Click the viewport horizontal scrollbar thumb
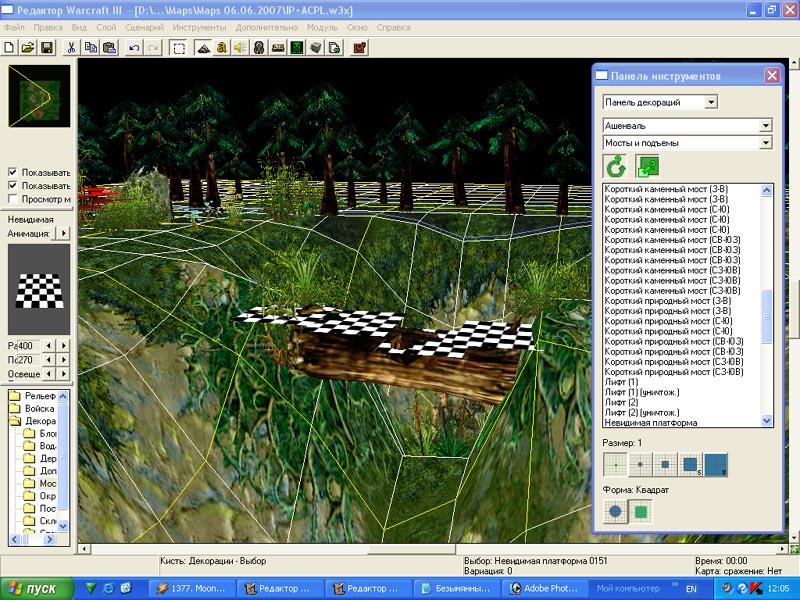Image resolution: width=800 pixels, height=600 pixels. click(412, 549)
